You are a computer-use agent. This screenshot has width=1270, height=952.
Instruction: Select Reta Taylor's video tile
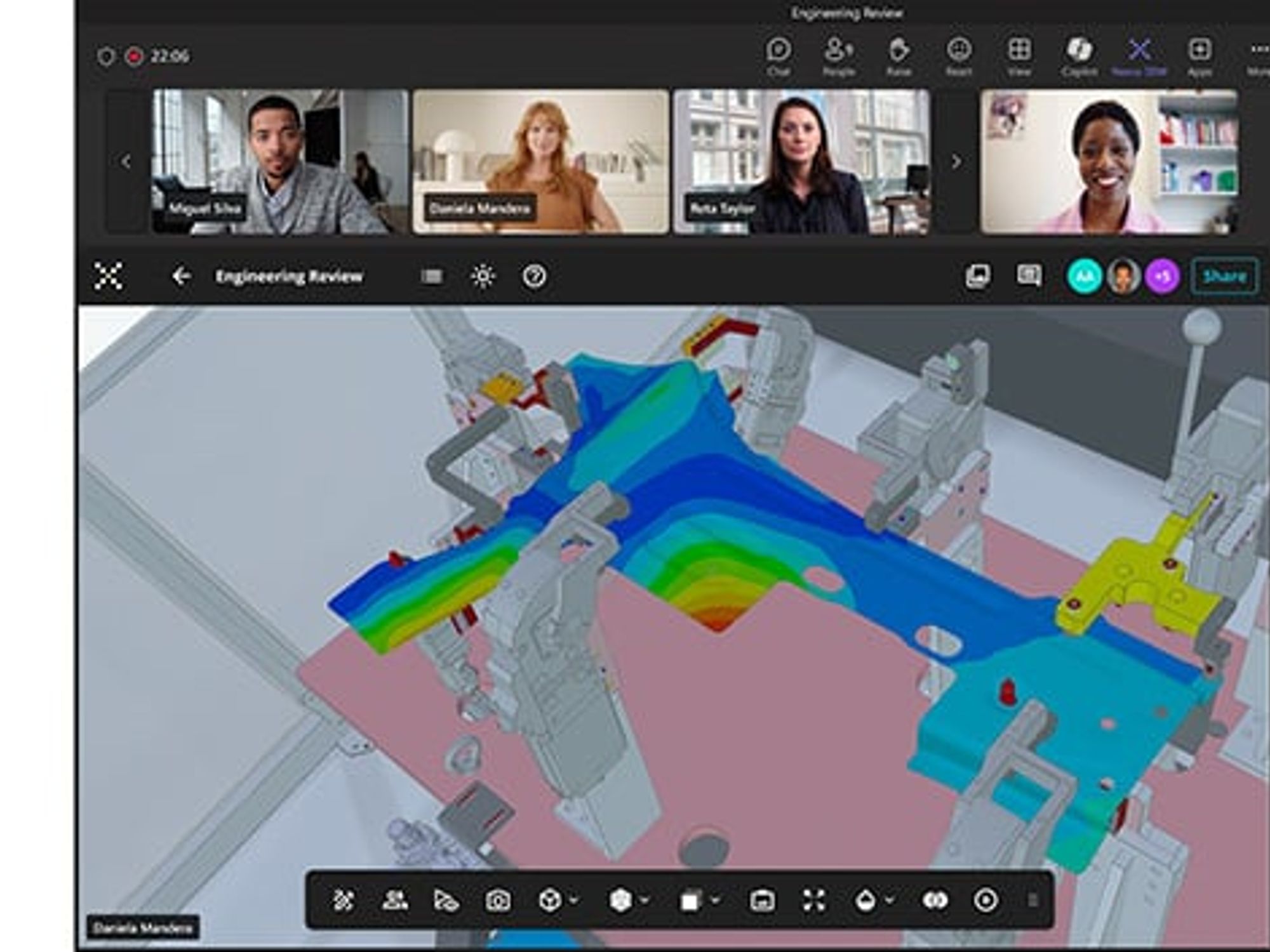pyautogui.click(x=802, y=162)
